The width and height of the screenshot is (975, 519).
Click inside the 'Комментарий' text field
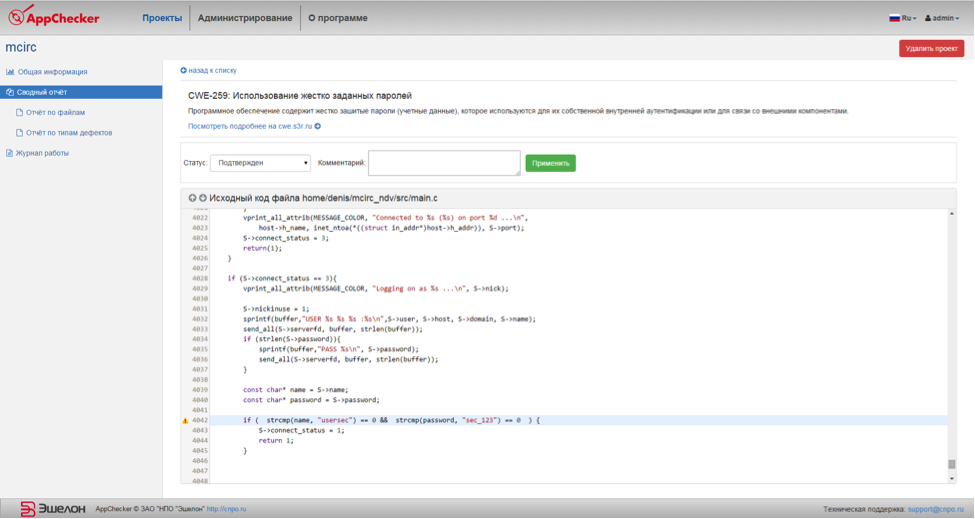(x=444, y=163)
